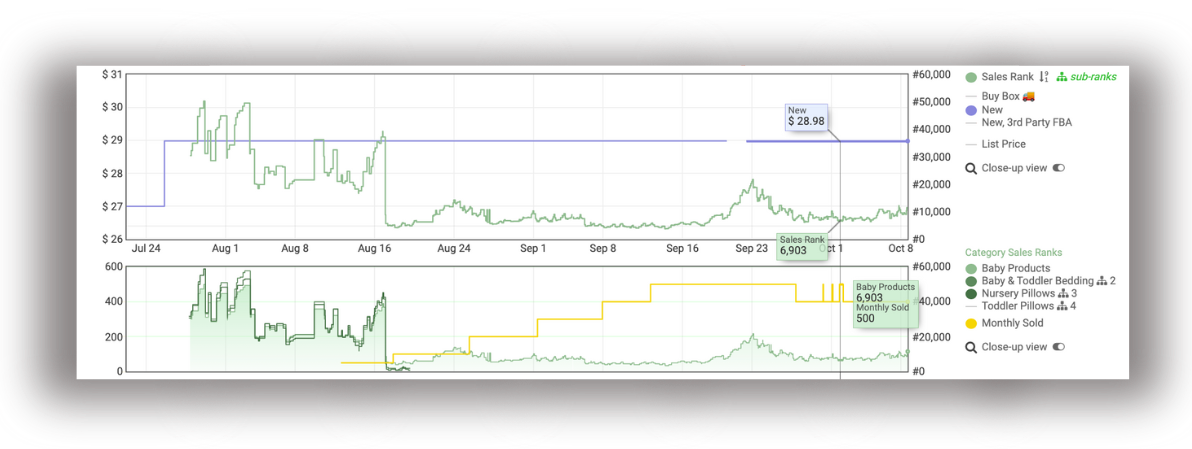Click the Sales Rank 6,903 tooltip

click(801, 245)
